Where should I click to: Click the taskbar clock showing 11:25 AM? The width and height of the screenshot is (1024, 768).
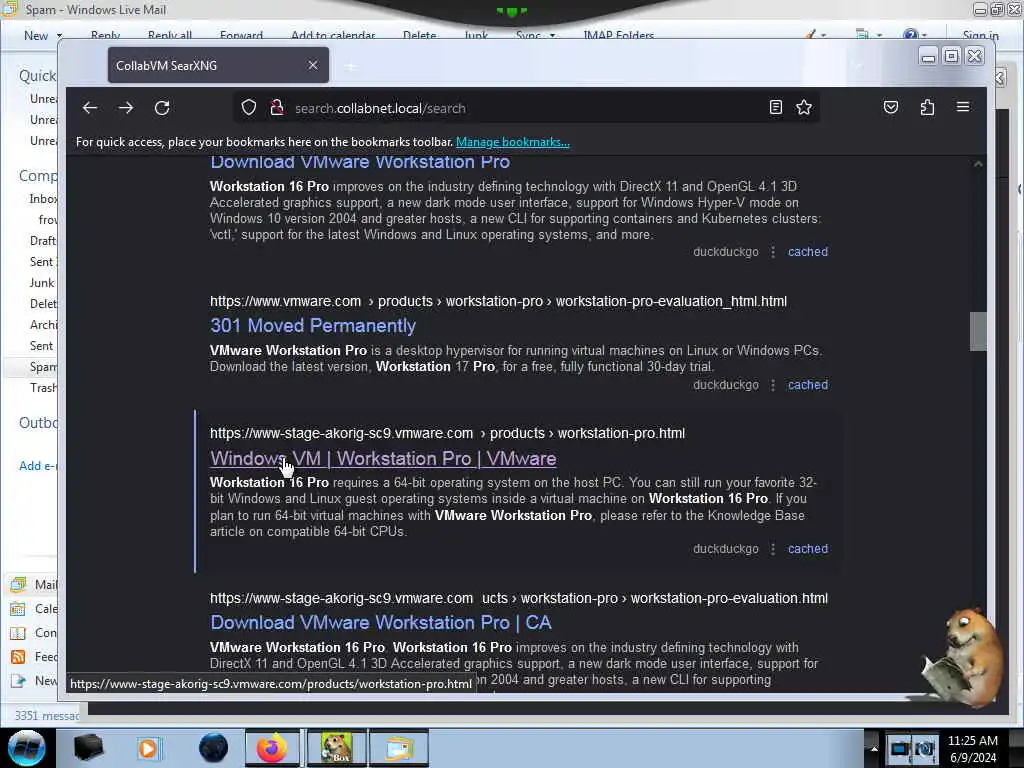coord(972,749)
